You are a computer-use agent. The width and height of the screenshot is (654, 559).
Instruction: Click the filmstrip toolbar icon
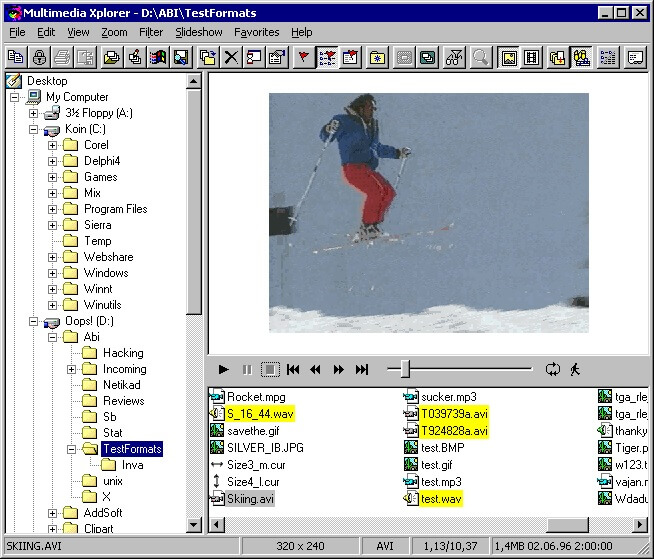click(532, 57)
